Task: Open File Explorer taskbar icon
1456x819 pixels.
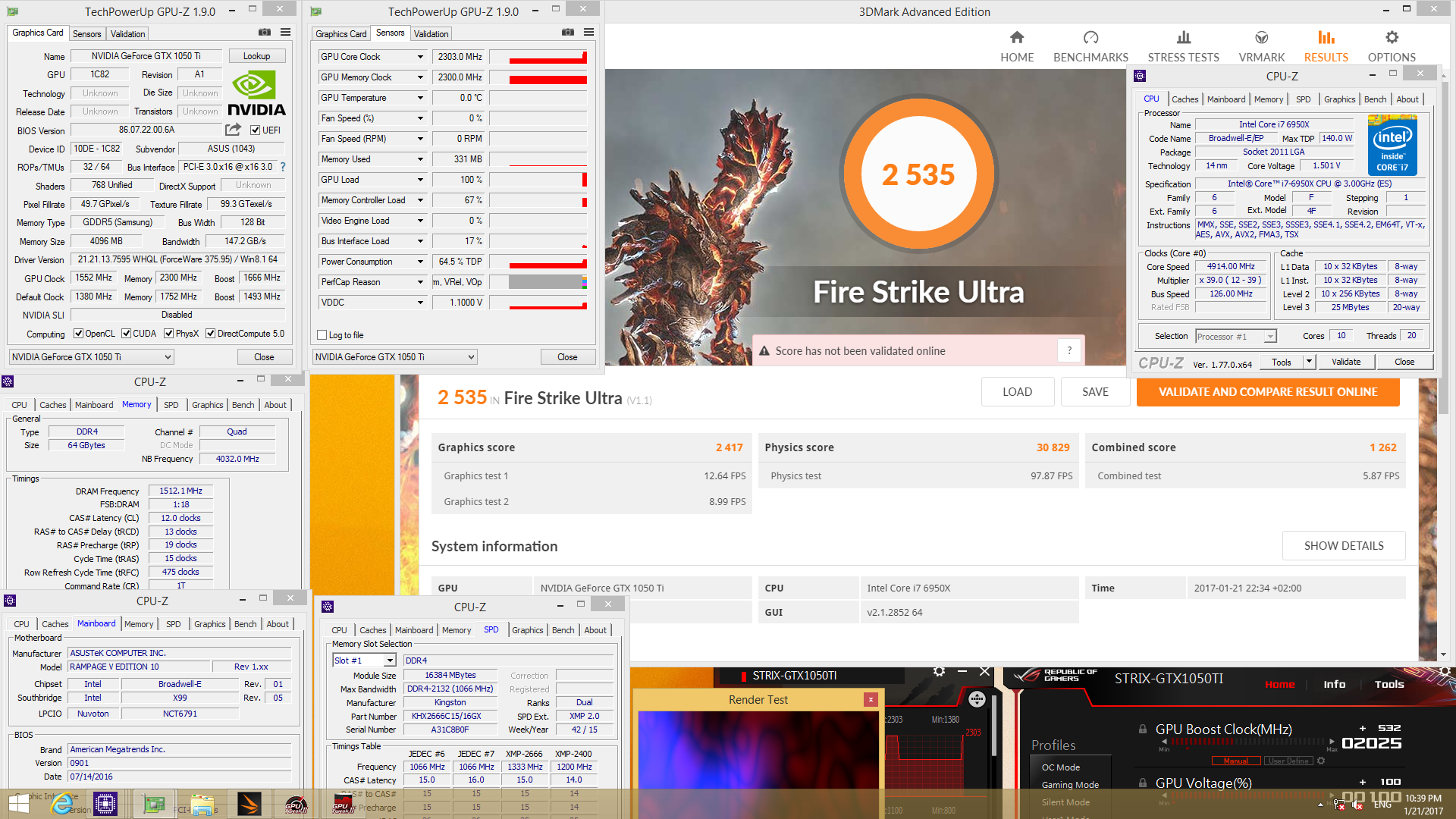Action: 202,804
